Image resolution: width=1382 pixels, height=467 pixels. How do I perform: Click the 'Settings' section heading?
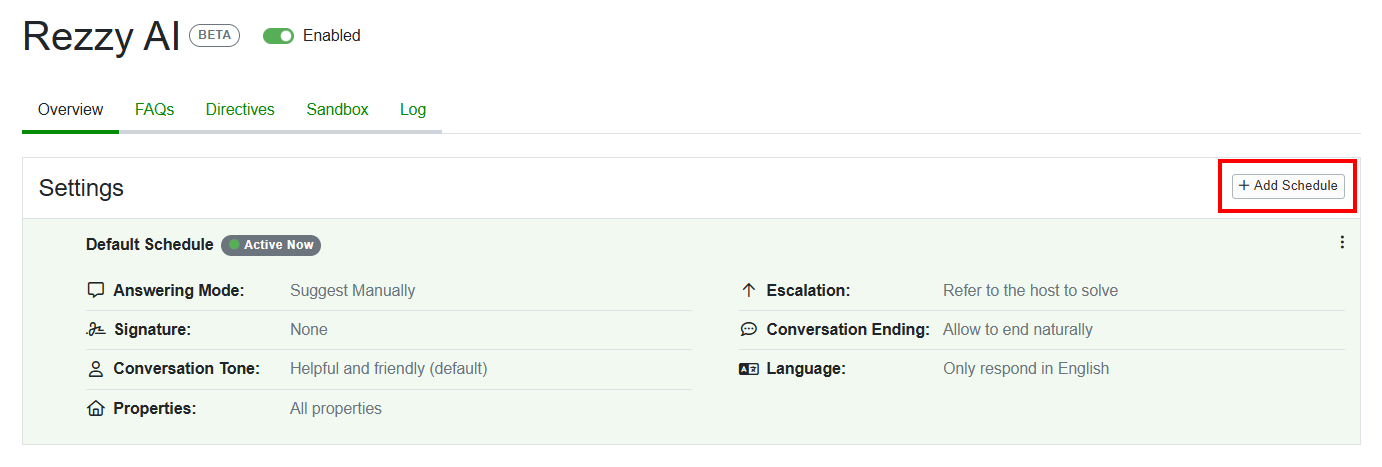tap(81, 188)
